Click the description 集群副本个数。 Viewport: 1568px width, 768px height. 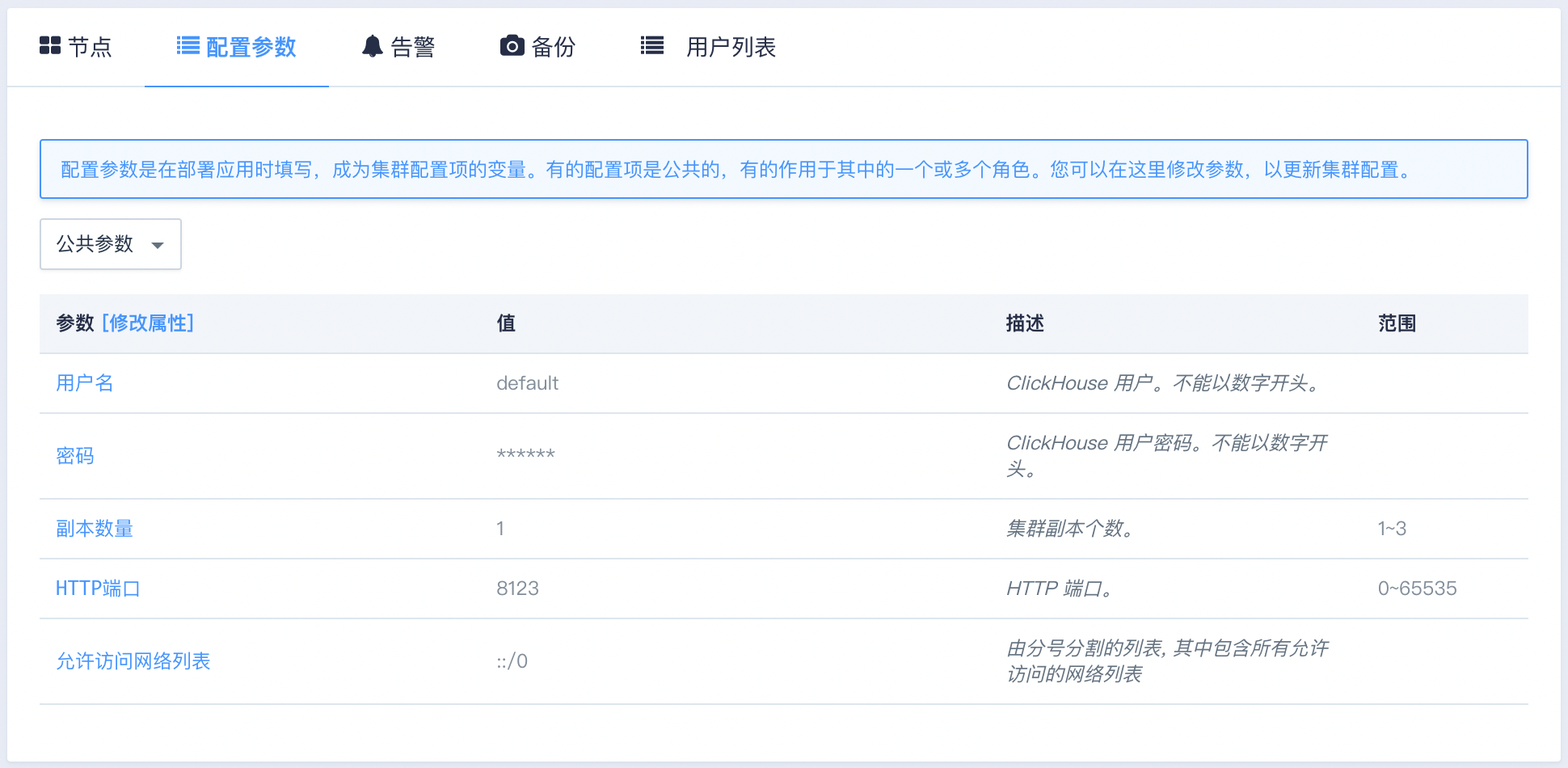pyautogui.click(x=1071, y=529)
